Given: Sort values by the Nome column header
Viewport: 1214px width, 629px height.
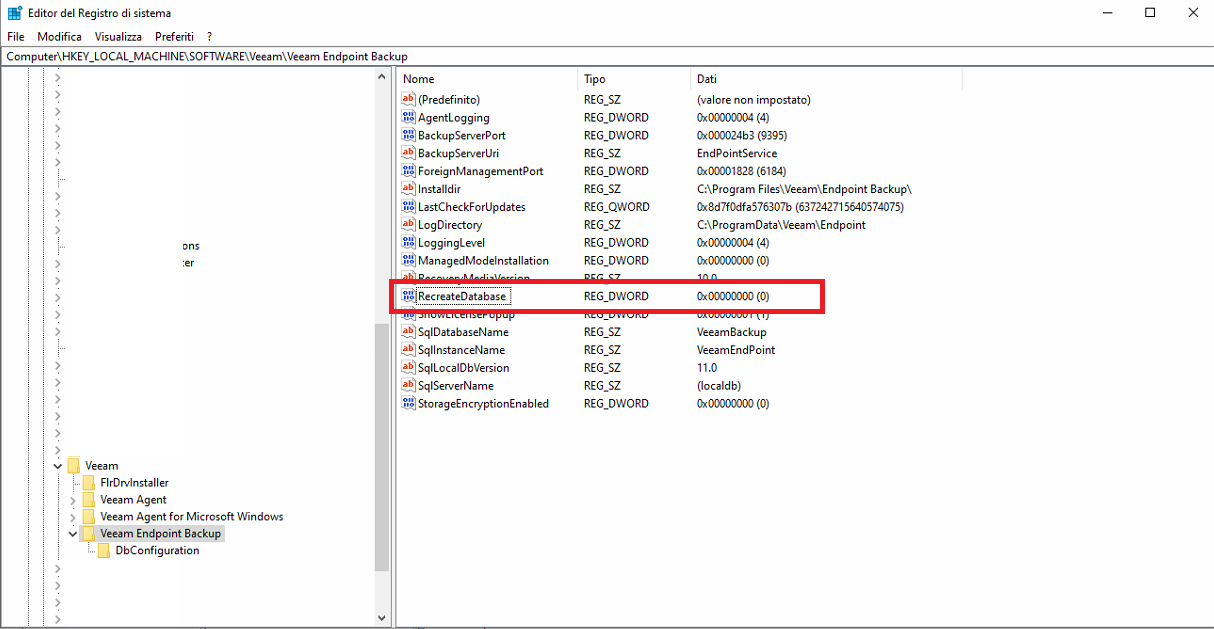Looking at the screenshot, I should pyautogui.click(x=487, y=79).
